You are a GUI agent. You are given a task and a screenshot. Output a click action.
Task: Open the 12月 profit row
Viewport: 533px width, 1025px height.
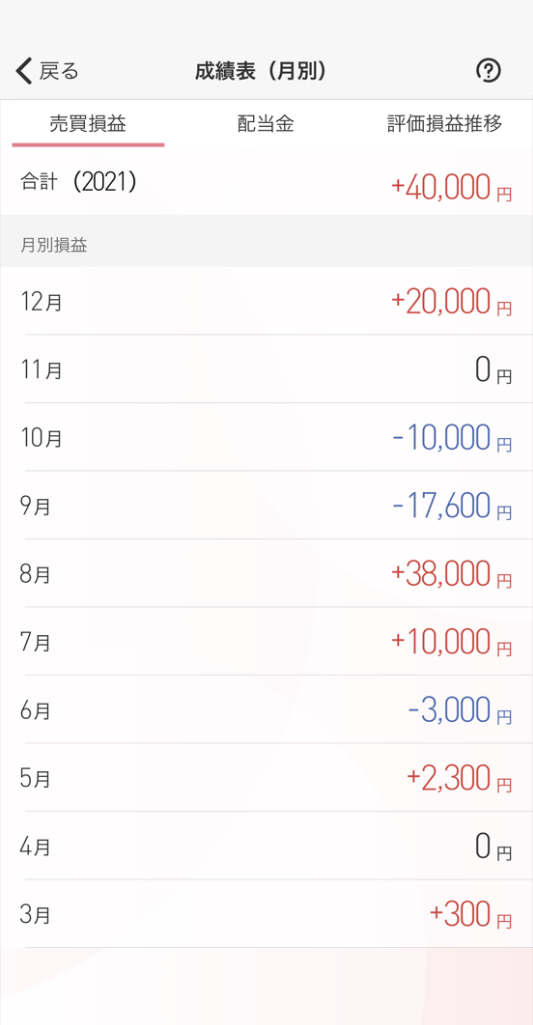tap(266, 301)
